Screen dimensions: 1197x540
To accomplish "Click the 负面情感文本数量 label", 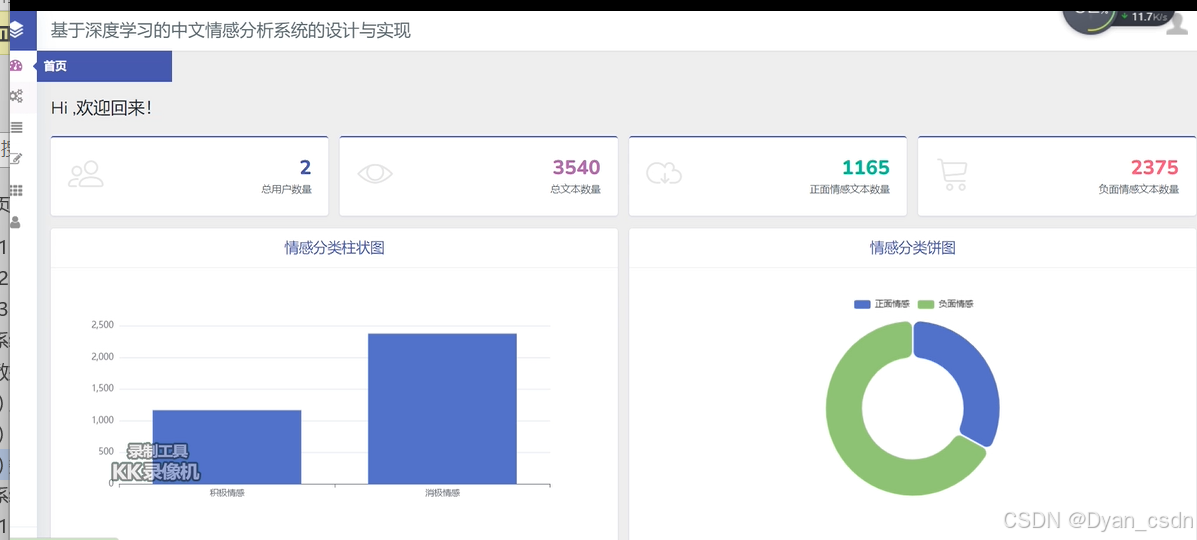I will tap(1139, 189).
